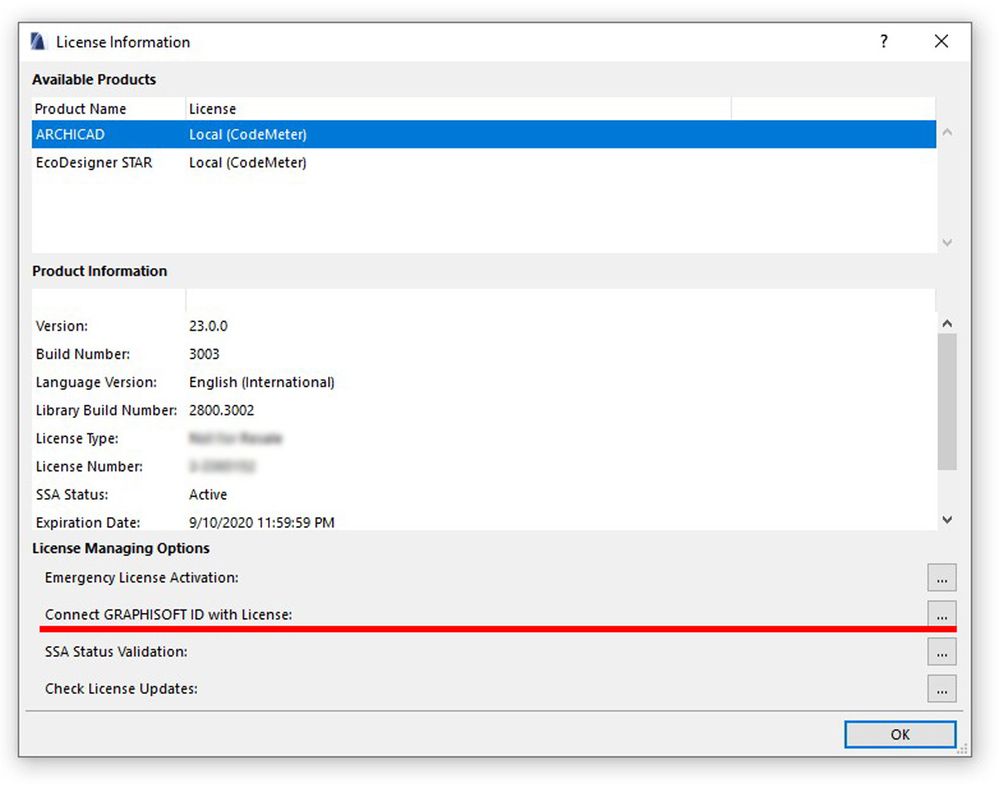Click the blurred License Number value
The height and width of the screenshot is (787, 999).
click(222, 466)
